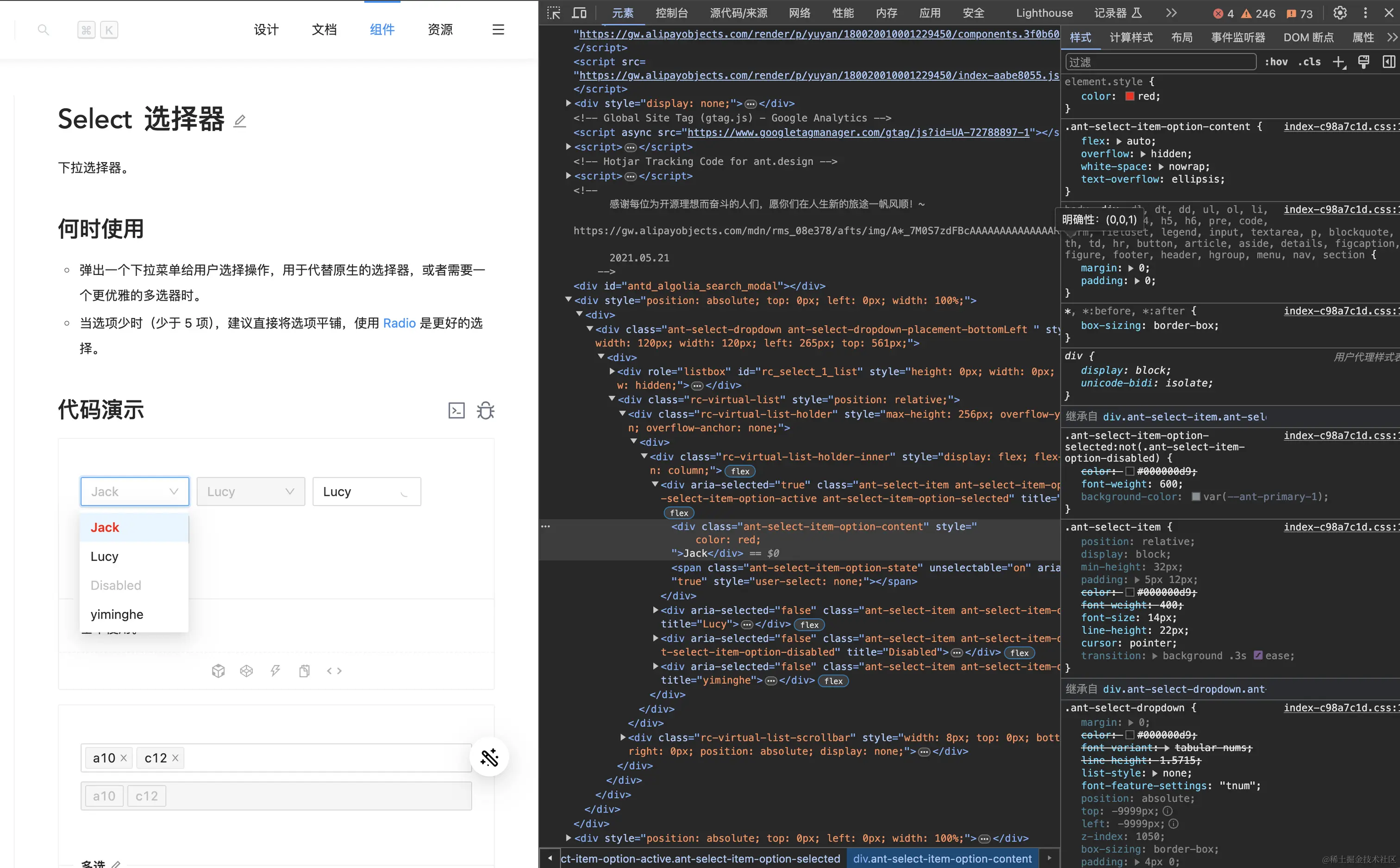The image size is (1400, 868).
Task: Show source code brackets icon
Action: click(334, 670)
